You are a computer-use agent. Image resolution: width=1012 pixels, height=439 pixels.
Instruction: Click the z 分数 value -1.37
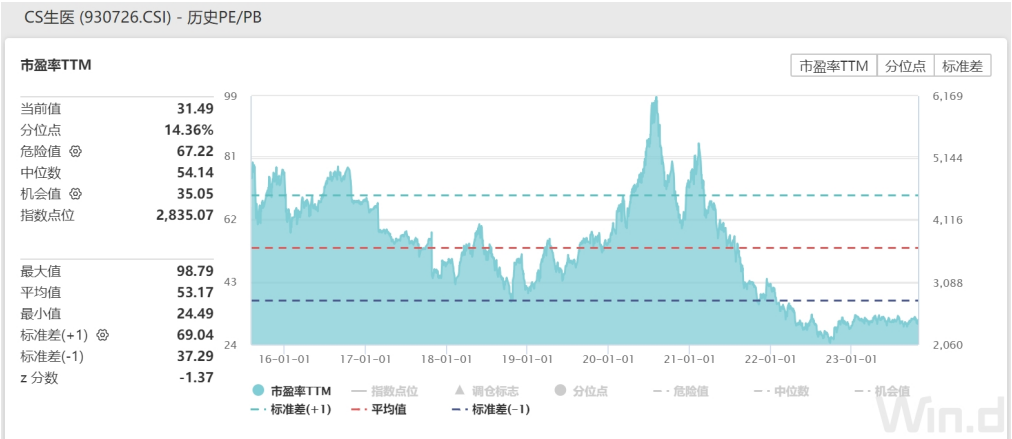pyautogui.click(x=197, y=378)
